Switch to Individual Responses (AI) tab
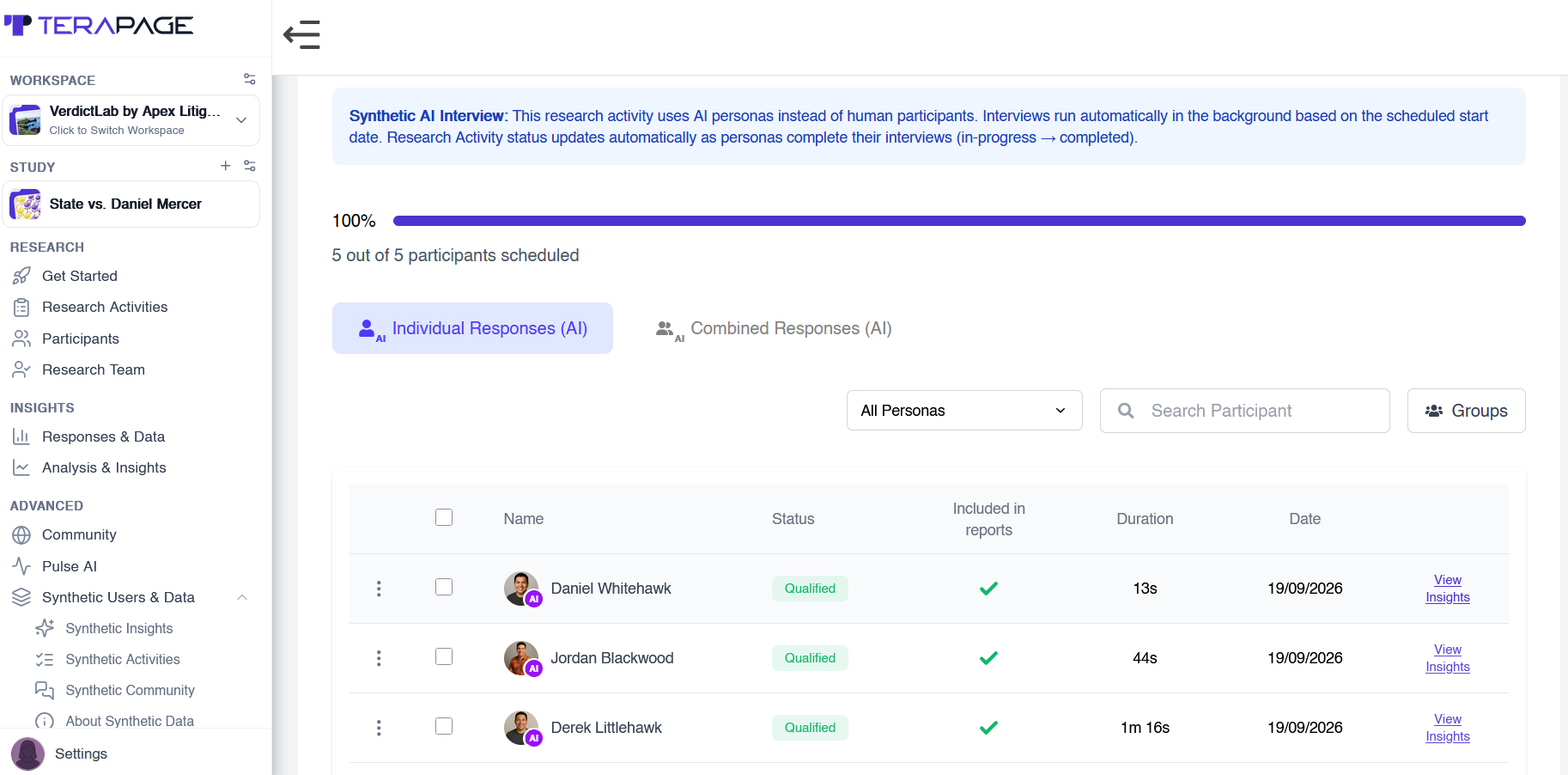 pyautogui.click(x=472, y=328)
